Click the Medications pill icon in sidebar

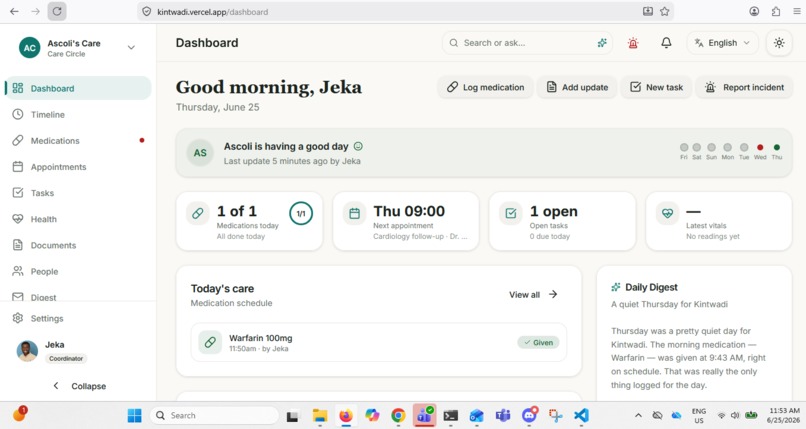[x=17, y=140]
